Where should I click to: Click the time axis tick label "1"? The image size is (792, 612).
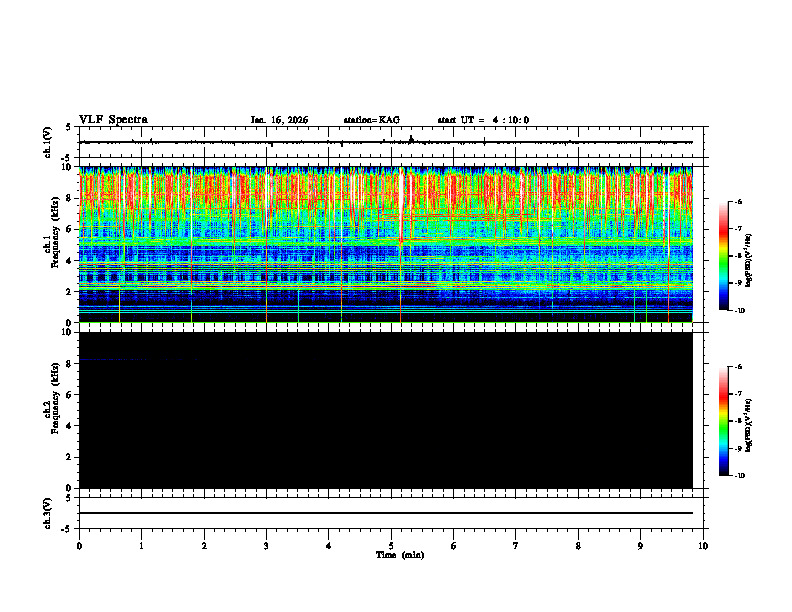point(141,546)
